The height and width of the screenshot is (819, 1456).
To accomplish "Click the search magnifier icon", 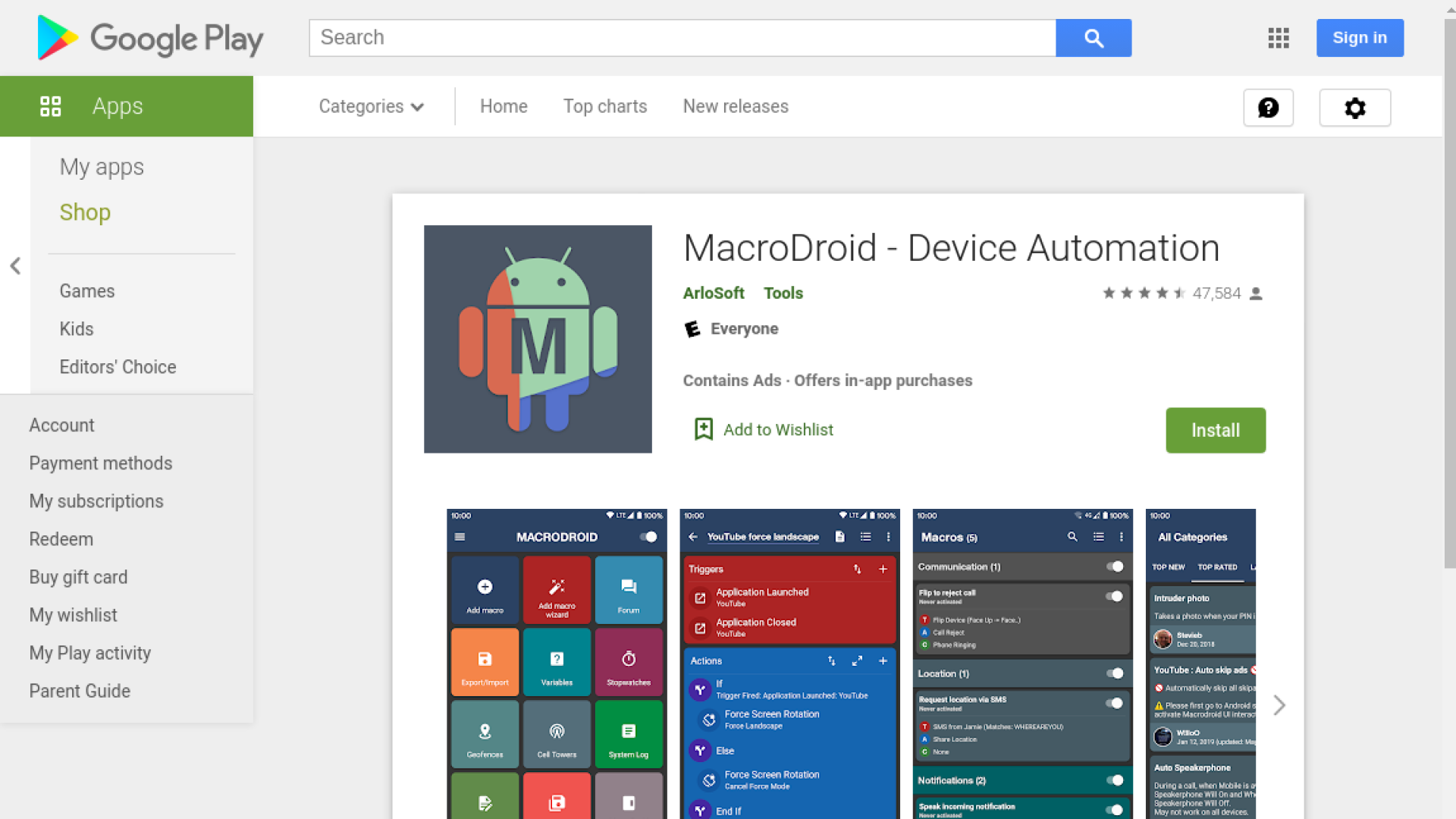I will click(1093, 37).
